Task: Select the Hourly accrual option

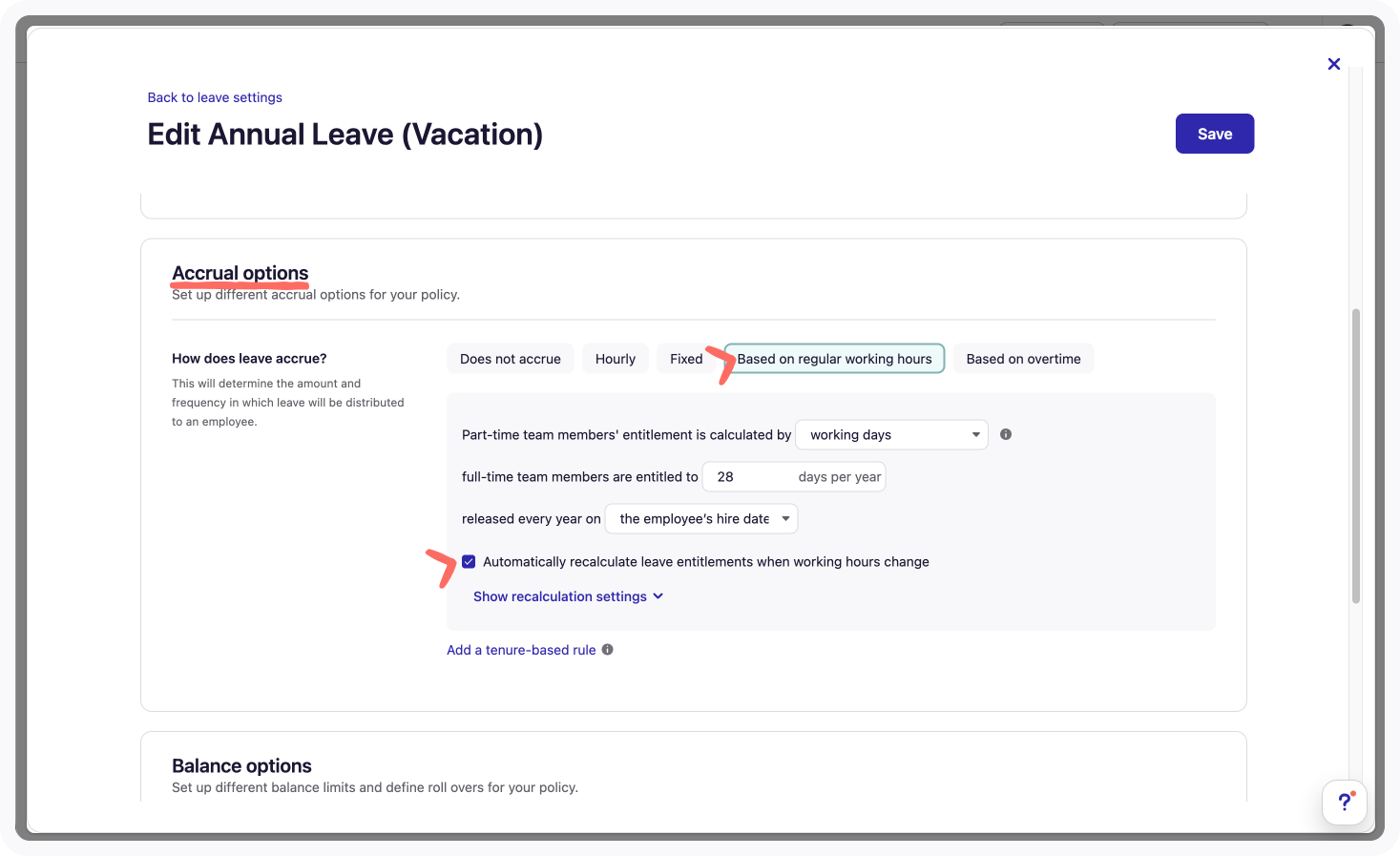Action: (616, 359)
